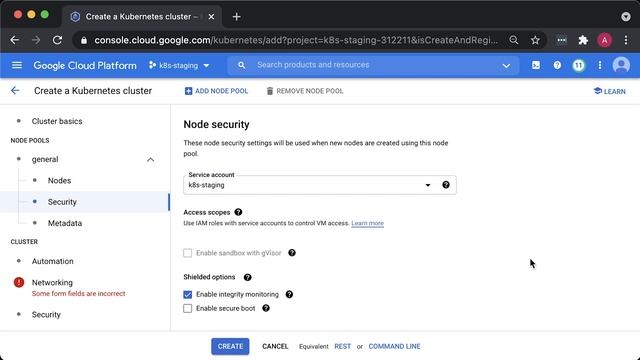Select the Create a Kubernetes cluster browser tab
The image size is (640, 360).
[141, 17]
